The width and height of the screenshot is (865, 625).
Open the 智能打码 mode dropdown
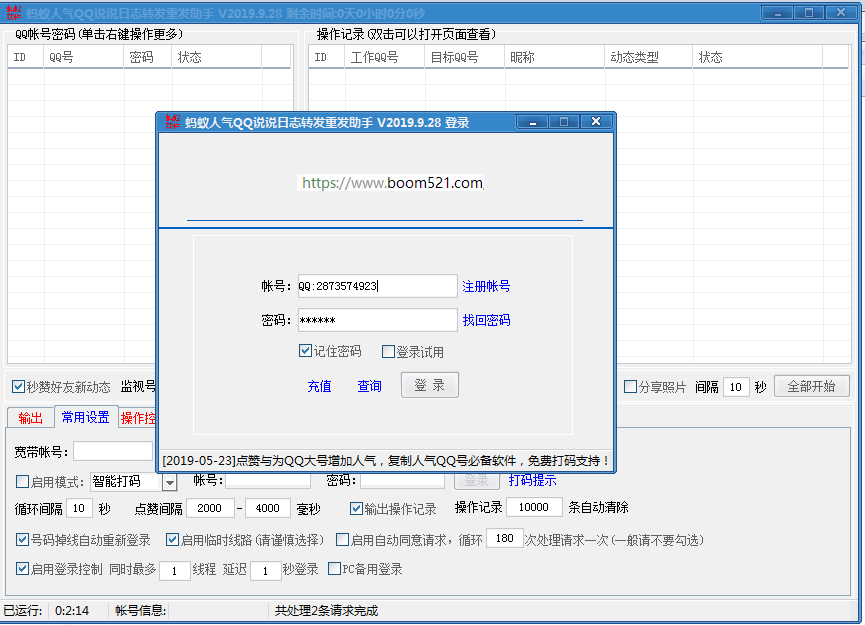pos(170,483)
